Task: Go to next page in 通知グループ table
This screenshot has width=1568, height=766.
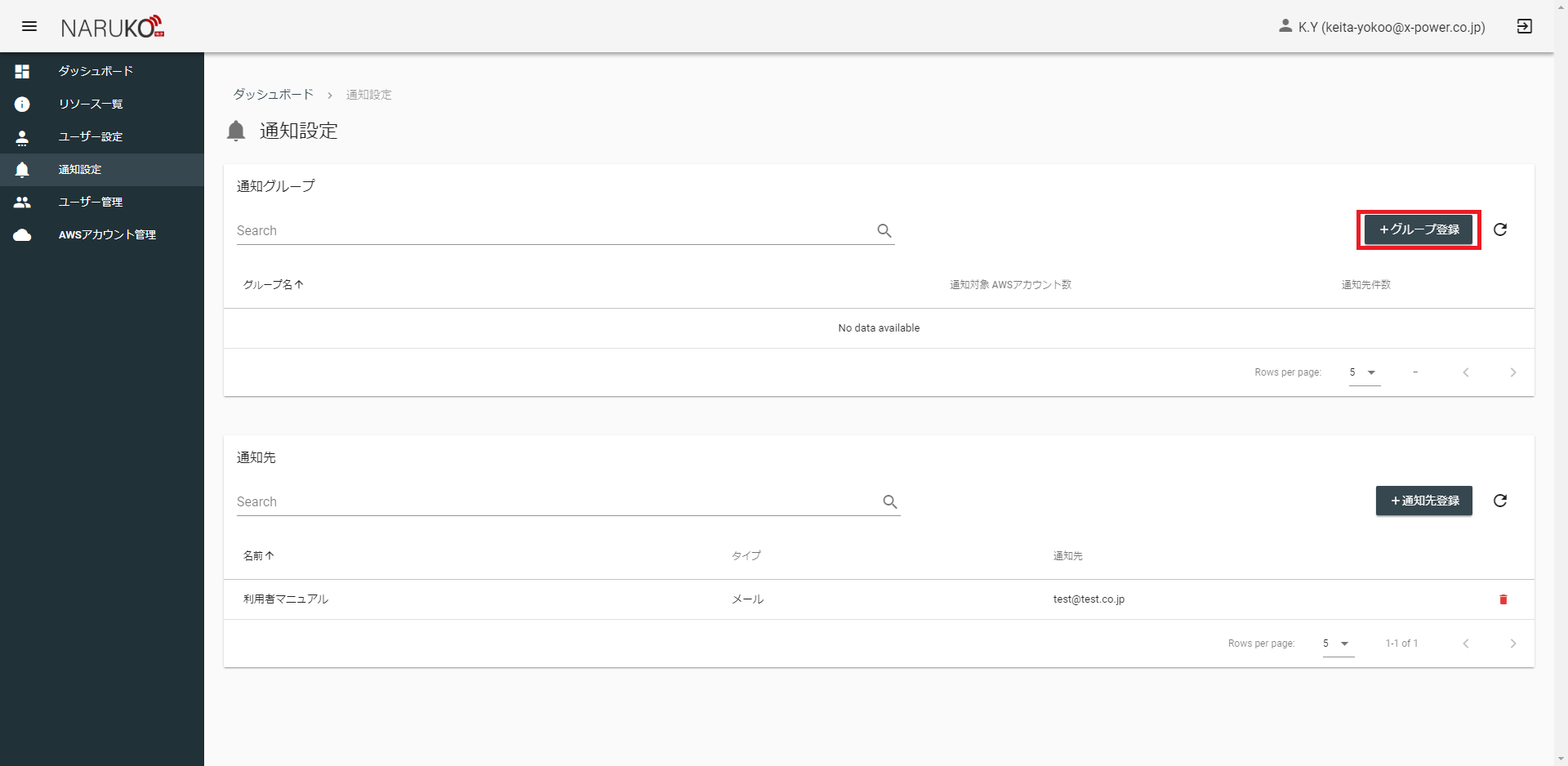Action: coord(1513,372)
